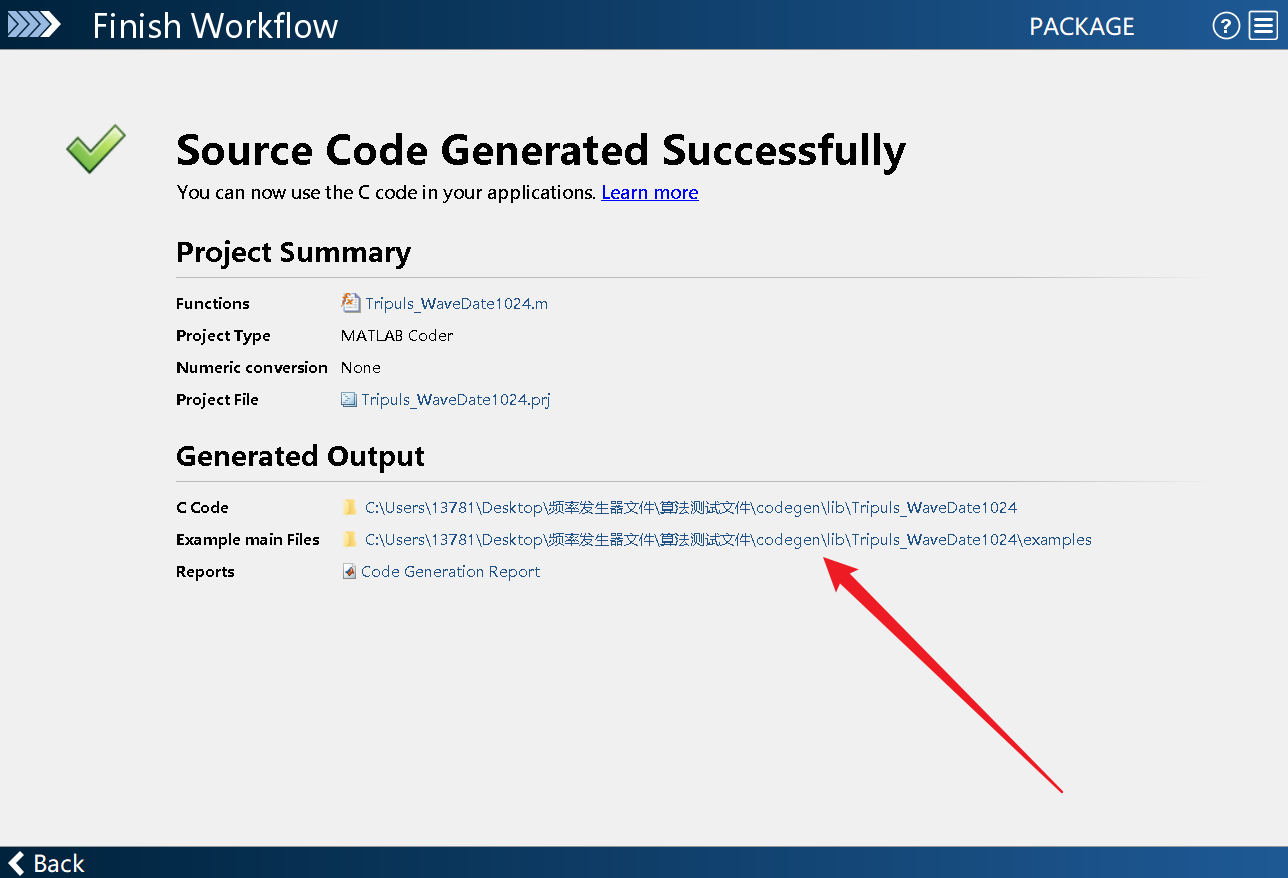Screen dimensions: 1288x878
Task: Click the report icon beside Code Generation Report
Action: pos(349,571)
